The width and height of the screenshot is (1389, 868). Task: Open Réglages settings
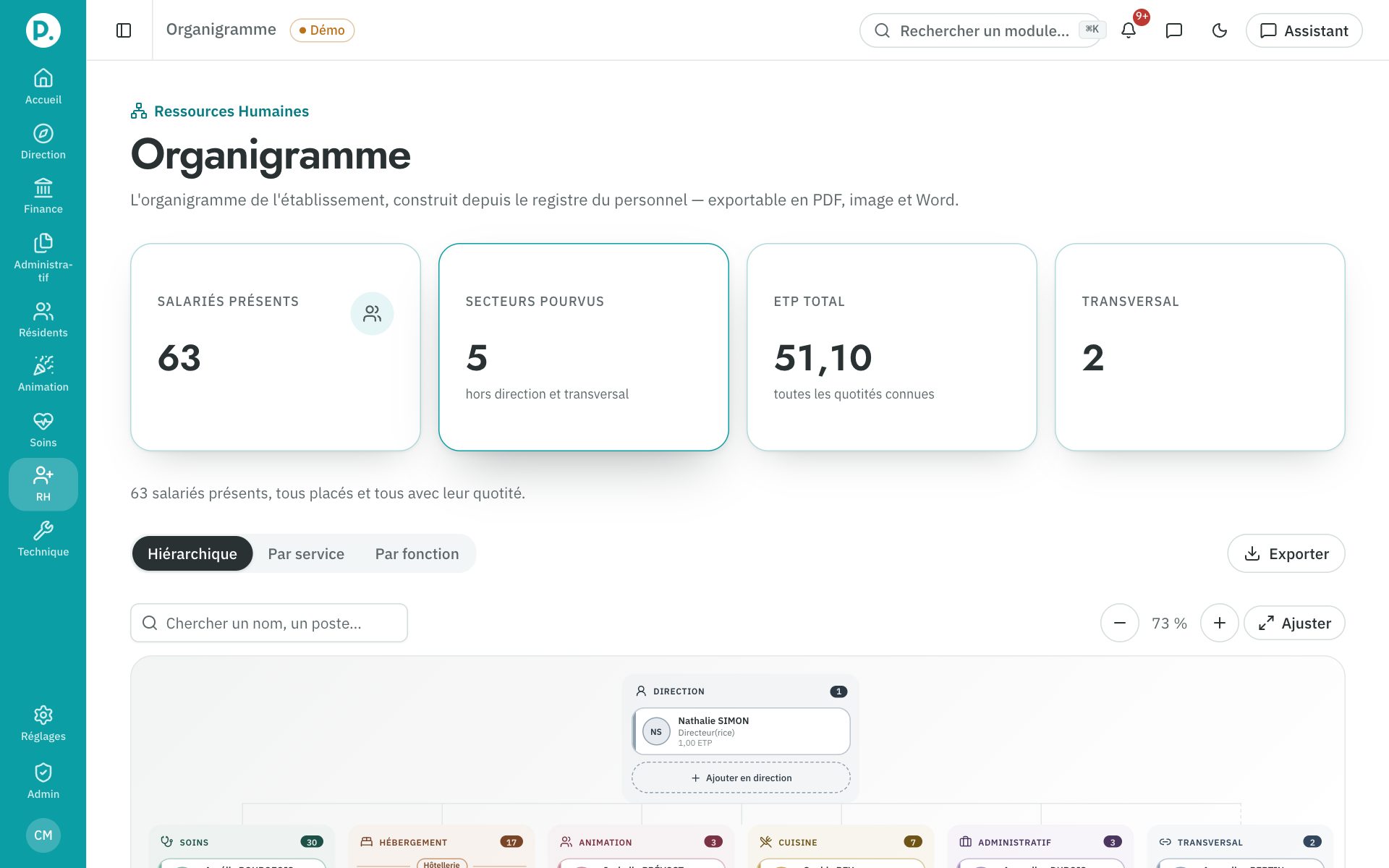tap(43, 724)
